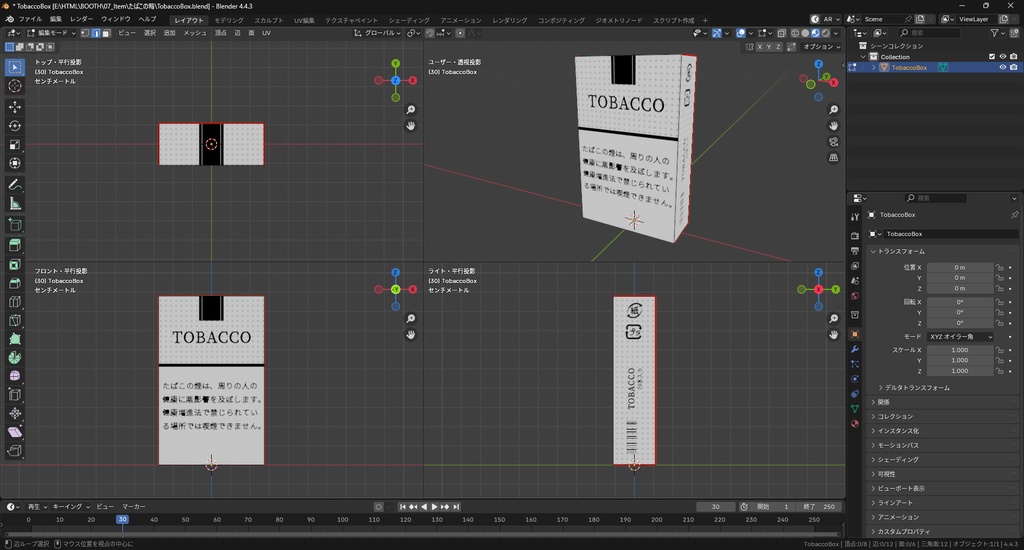This screenshot has width=1024, height=550.
Task: Switch to the UV編集 workspace tab
Action: click(304, 20)
